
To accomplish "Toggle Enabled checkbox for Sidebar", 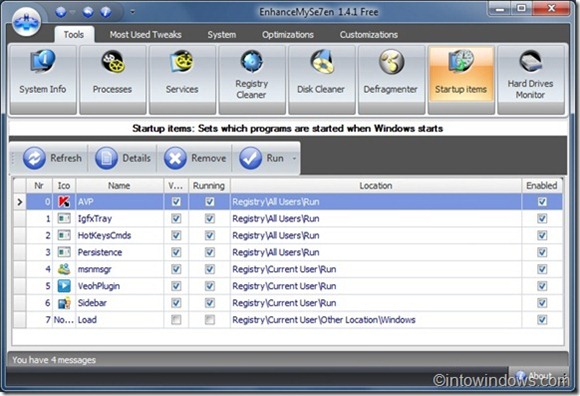I will (542, 303).
